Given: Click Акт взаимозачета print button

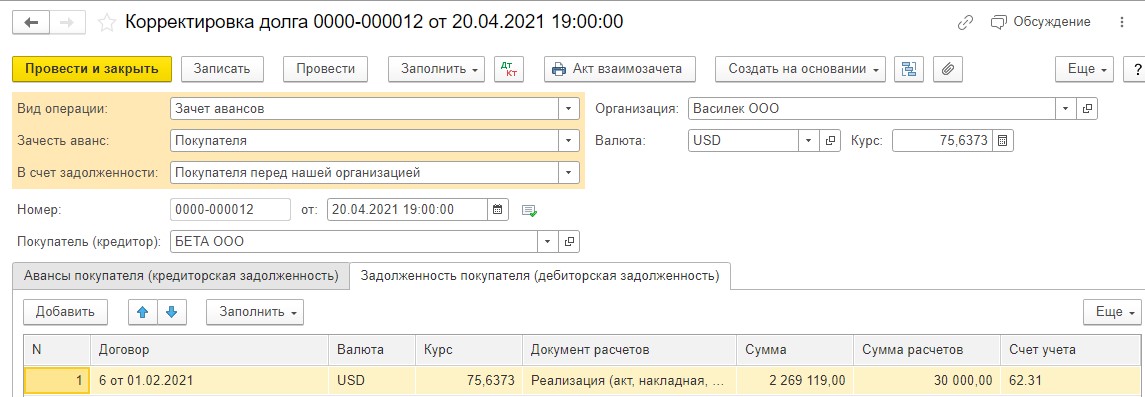Looking at the screenshot, I should 619,69.
